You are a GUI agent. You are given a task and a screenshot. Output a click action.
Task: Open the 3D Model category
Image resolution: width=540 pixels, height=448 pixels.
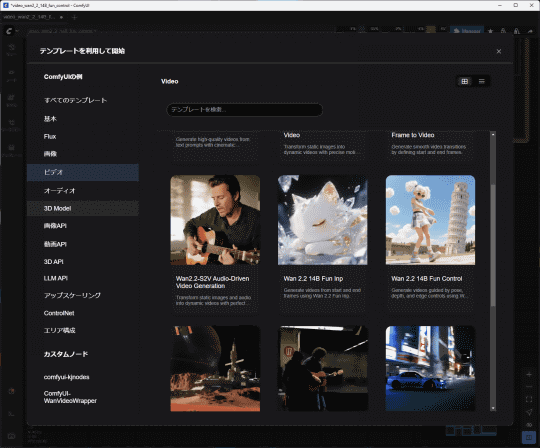pyautogui.click(x=83, y=208)
